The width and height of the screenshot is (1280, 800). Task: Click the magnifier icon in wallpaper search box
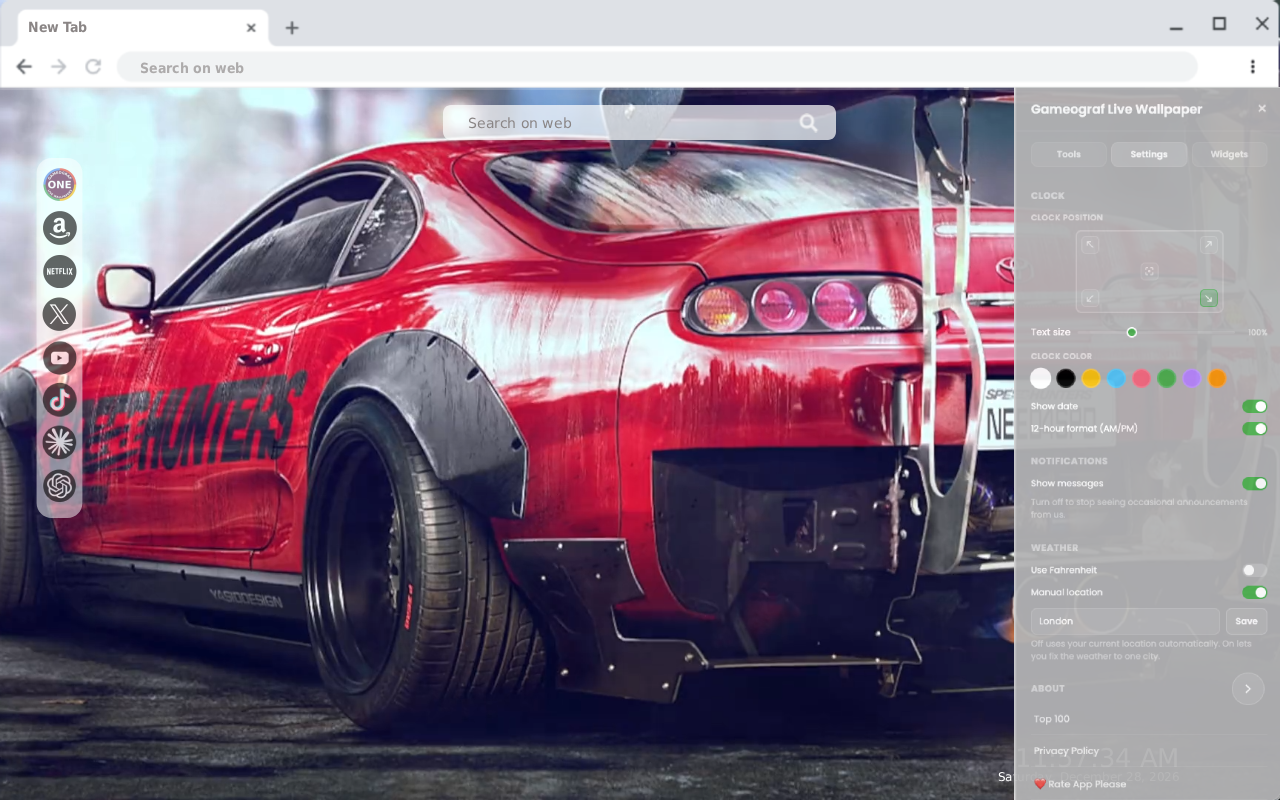pyautogui.click(x=808, y=123)
